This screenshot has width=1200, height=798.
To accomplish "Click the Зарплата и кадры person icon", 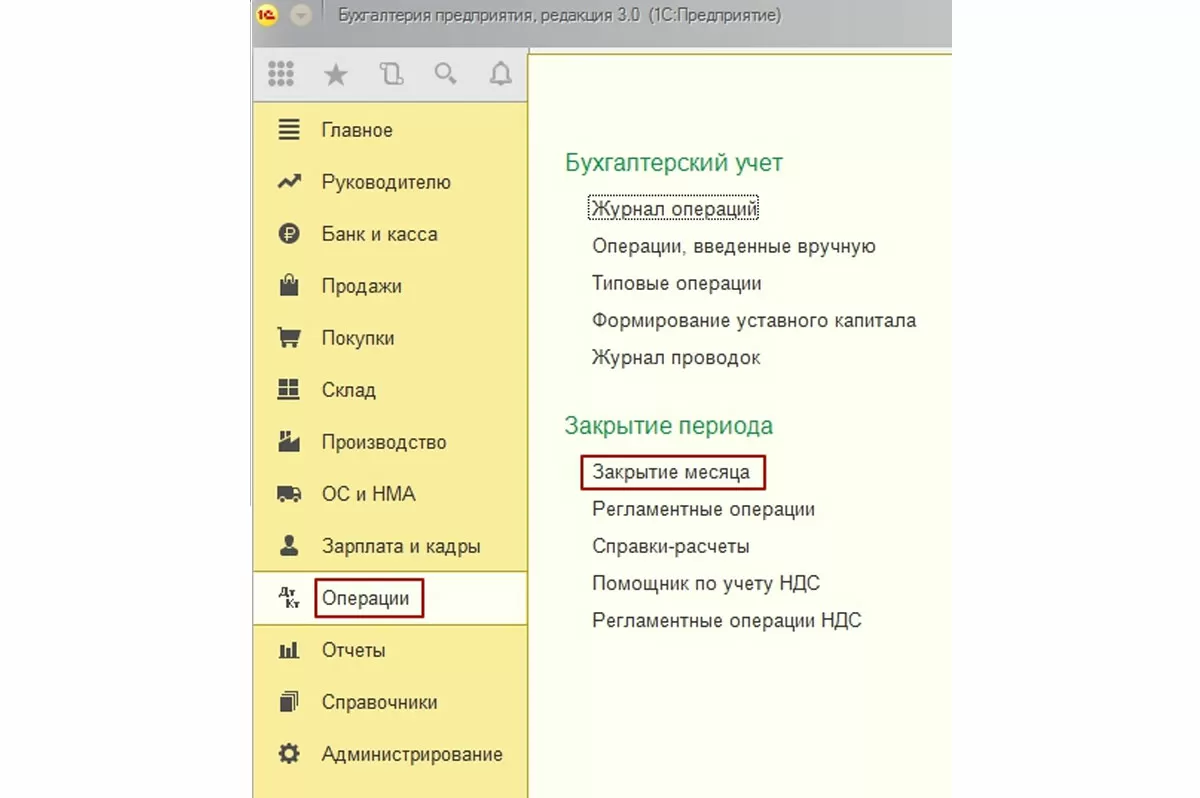I will 289,546.
